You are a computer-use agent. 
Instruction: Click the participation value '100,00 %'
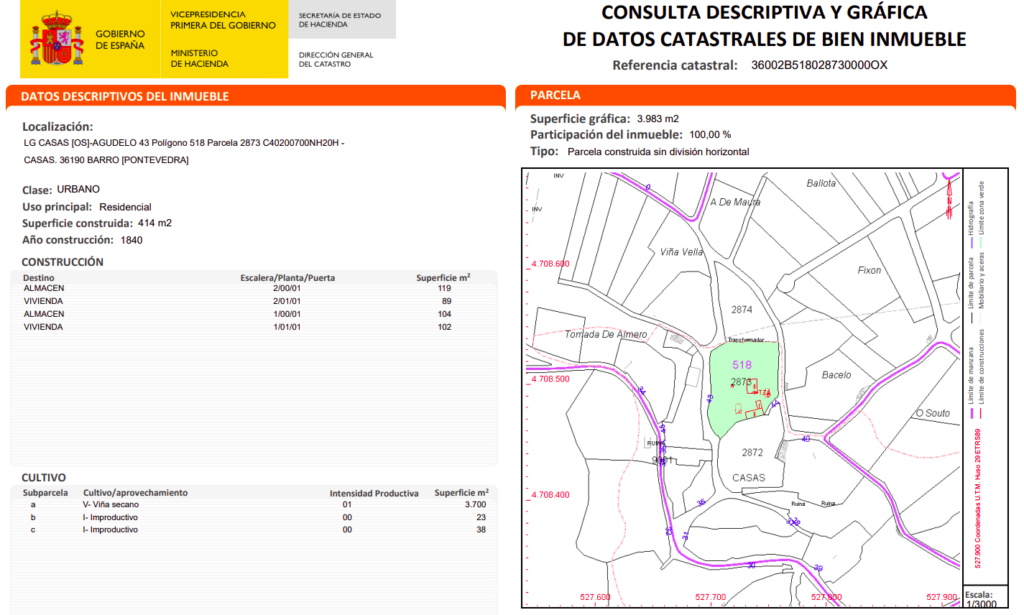tap(710, 135)
